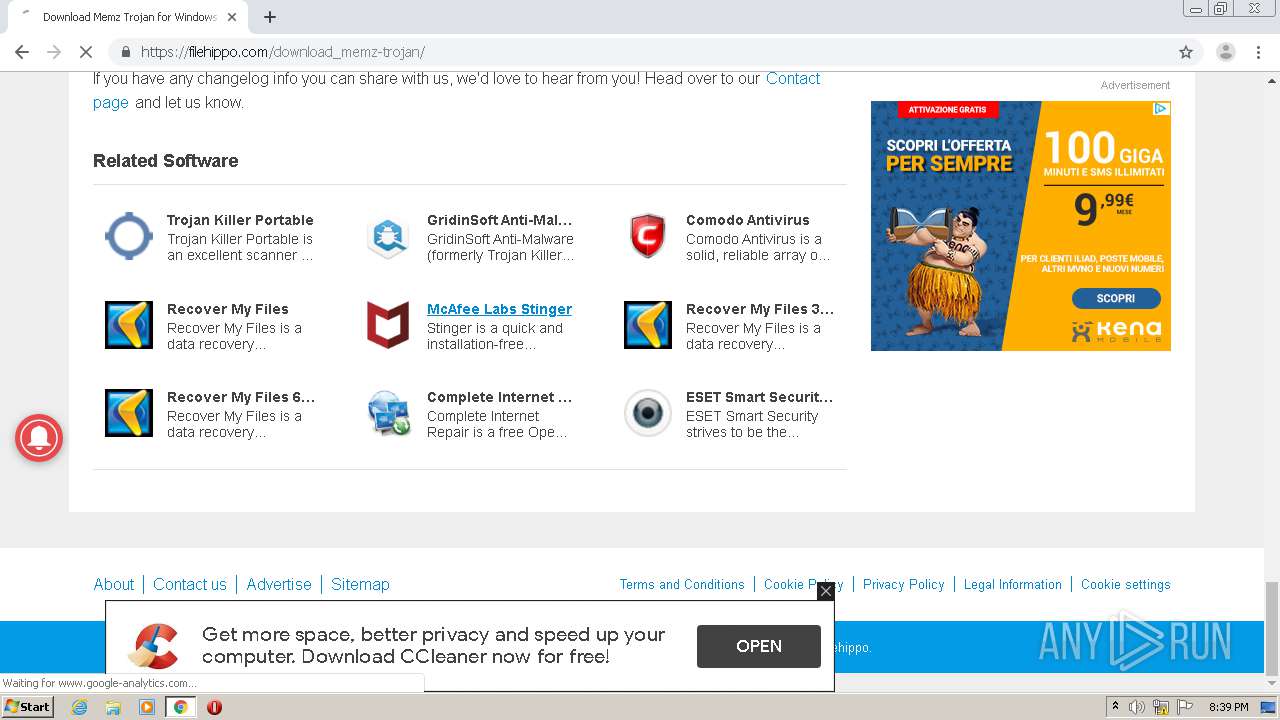
Task: Click OPEN in the CCleaner banner
Action: 759,646
